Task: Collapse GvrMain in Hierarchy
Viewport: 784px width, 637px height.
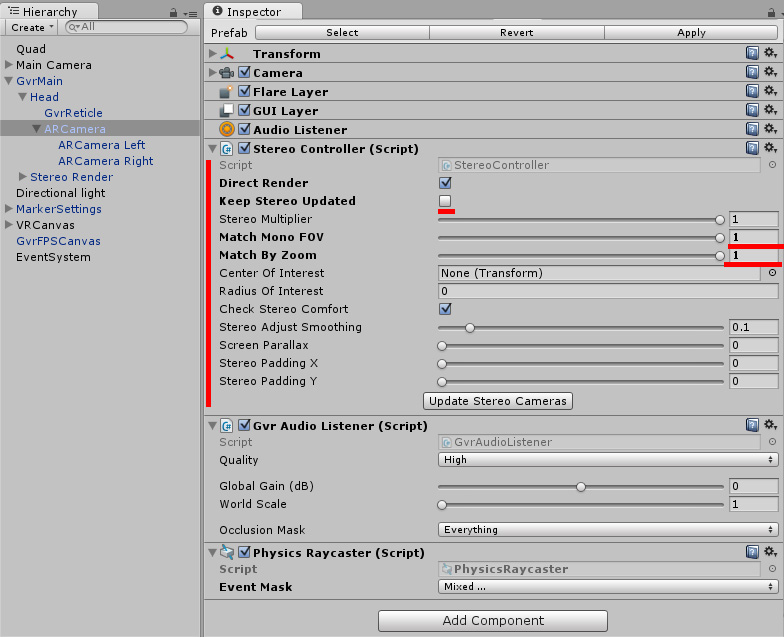Action: (8, 81)
